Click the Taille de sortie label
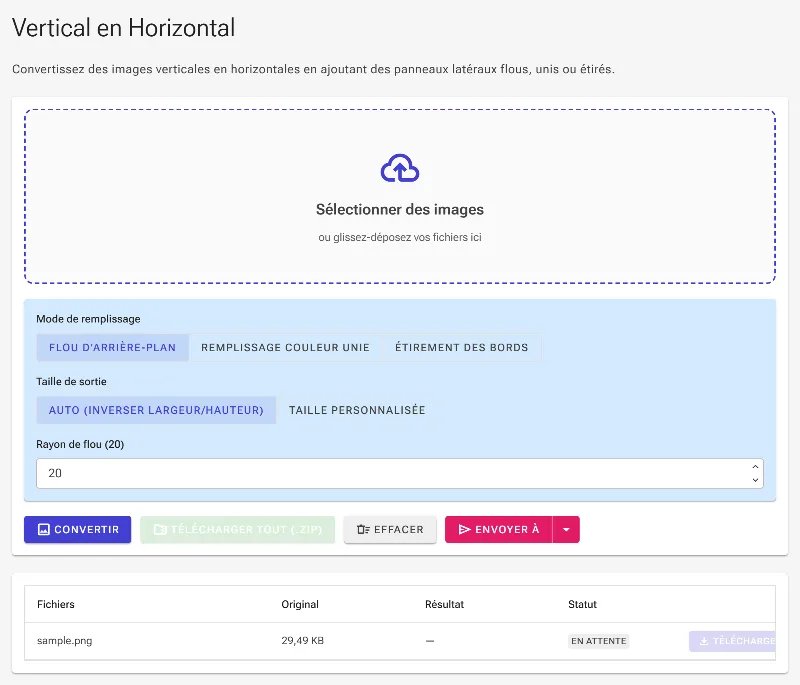 click(x=71, y=382)
